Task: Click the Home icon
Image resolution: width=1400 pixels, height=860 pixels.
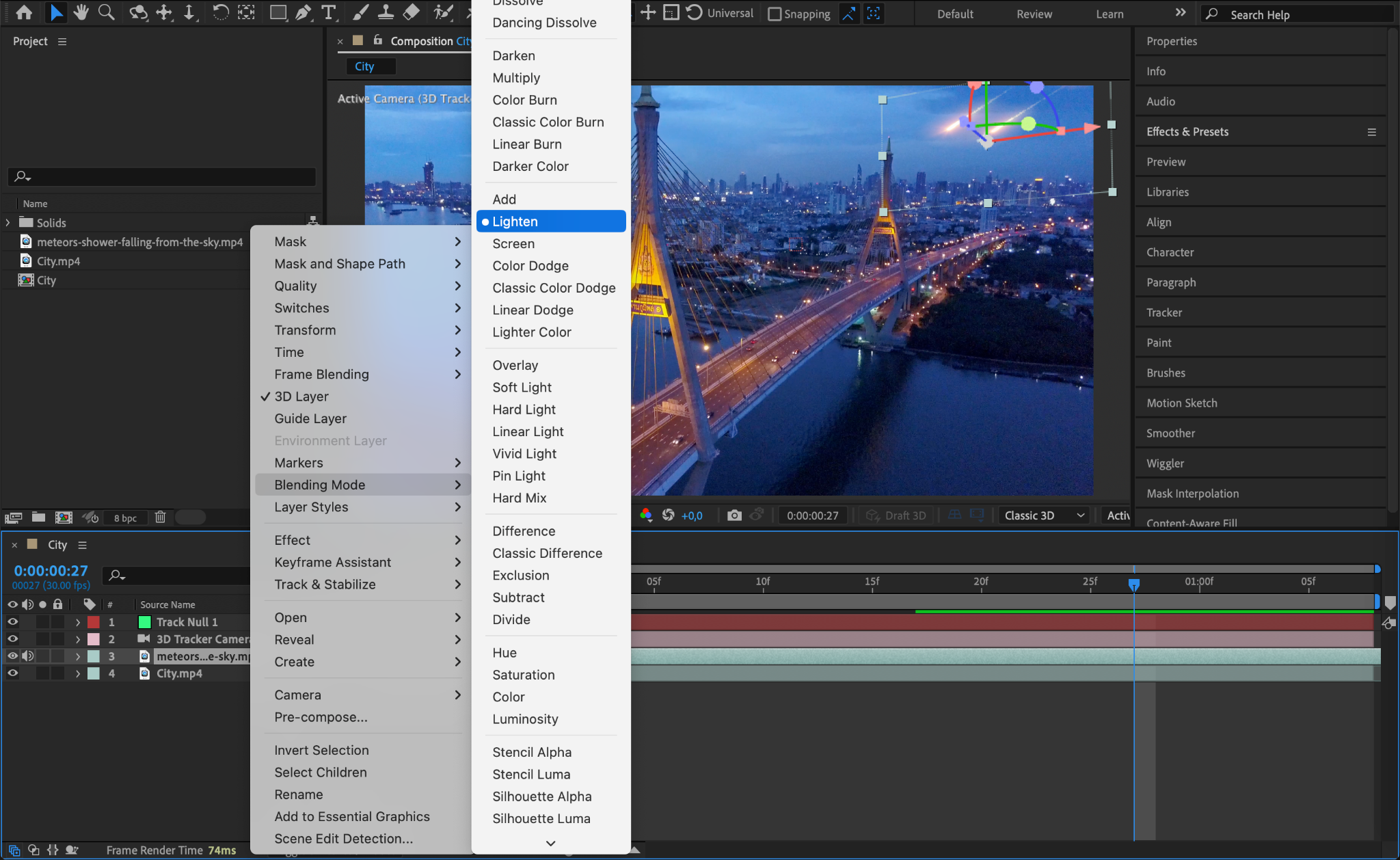Action: [24, 12]
